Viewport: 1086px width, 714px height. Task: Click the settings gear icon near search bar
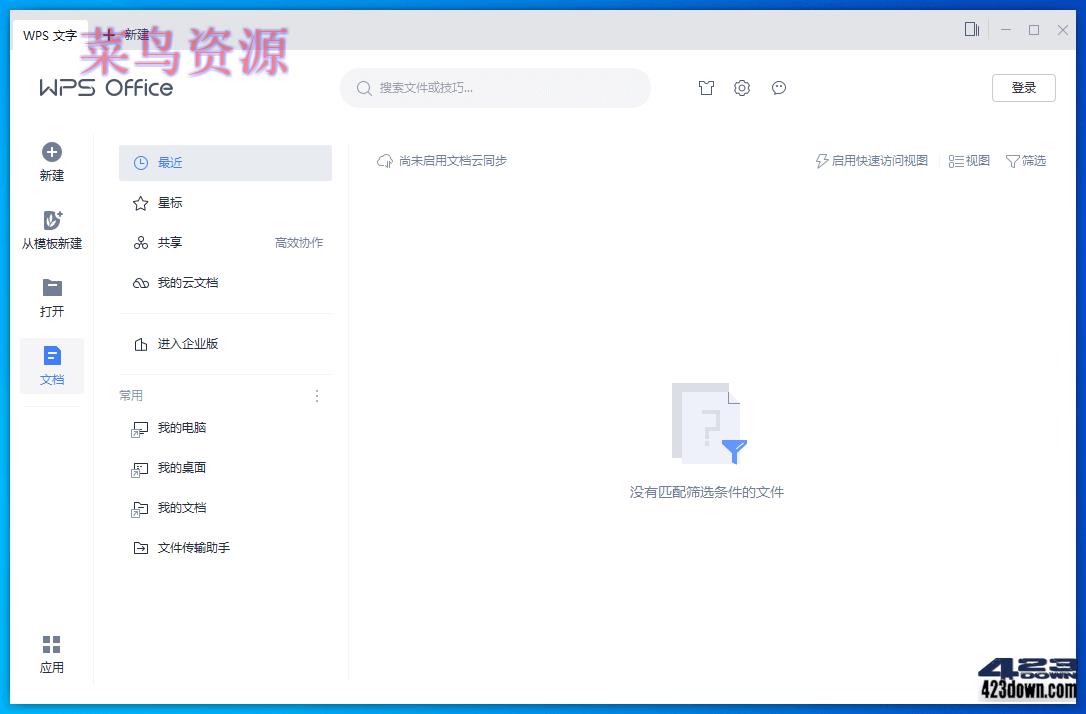click(x=742, y=88)
